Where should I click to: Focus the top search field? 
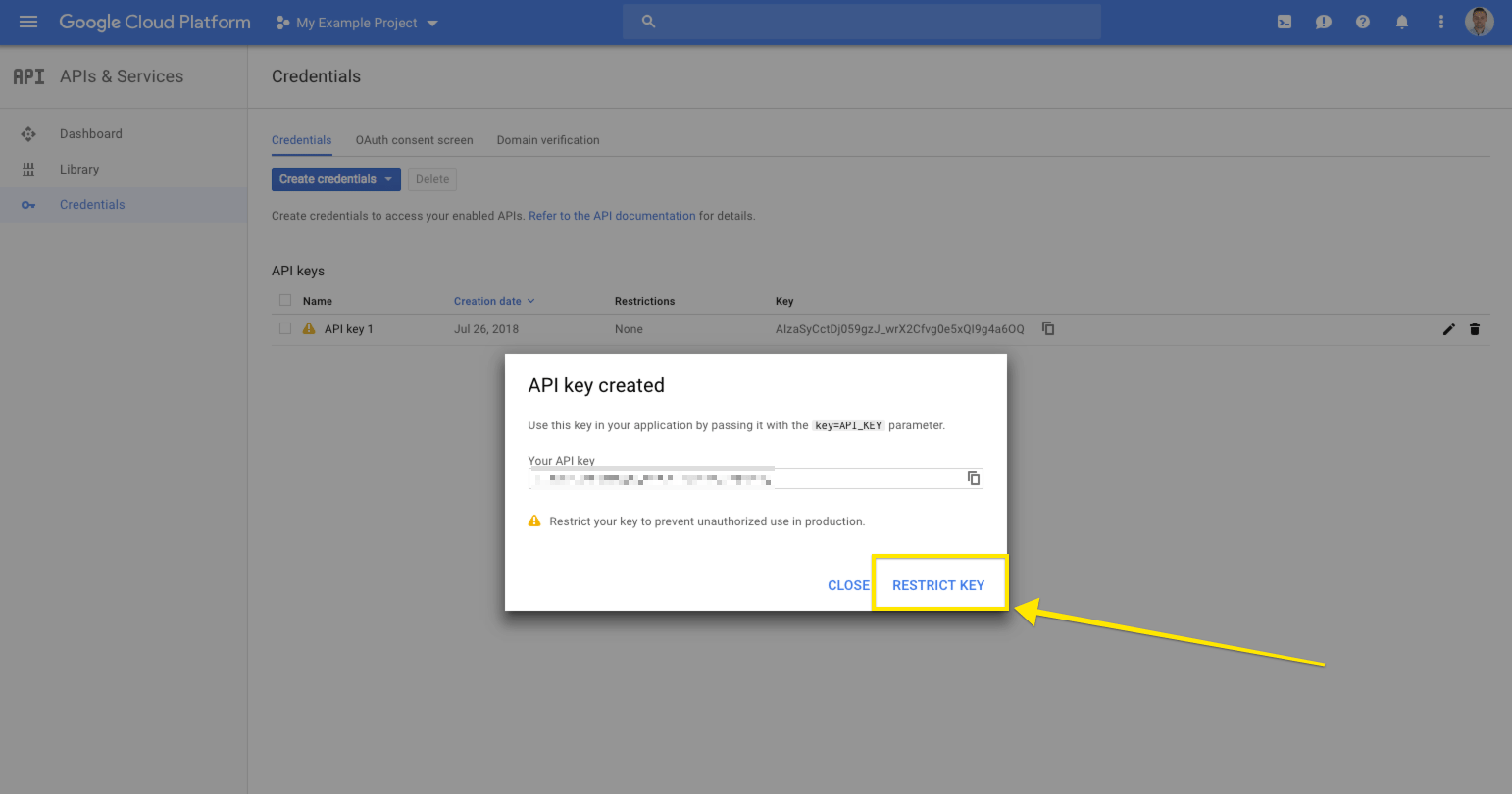point(862,22)
